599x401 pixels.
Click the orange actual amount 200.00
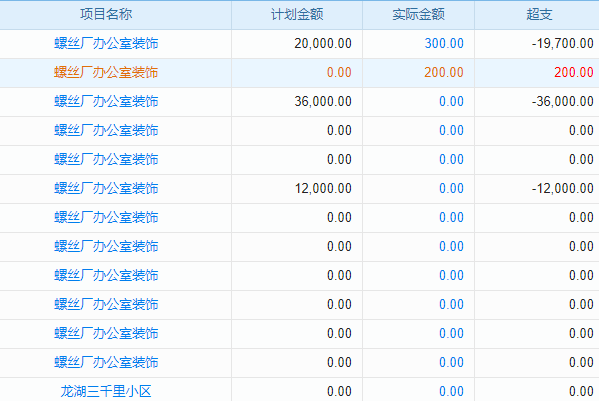[444, 73]
